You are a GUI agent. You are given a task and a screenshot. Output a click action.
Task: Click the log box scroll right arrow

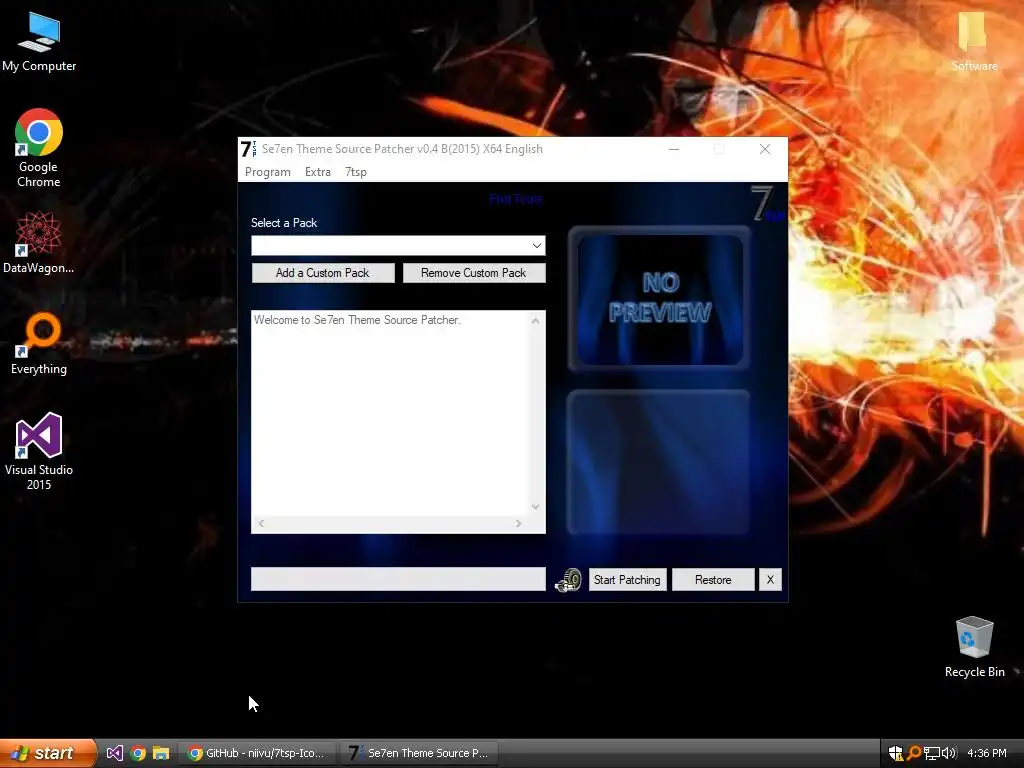click(x=519, y=523)
